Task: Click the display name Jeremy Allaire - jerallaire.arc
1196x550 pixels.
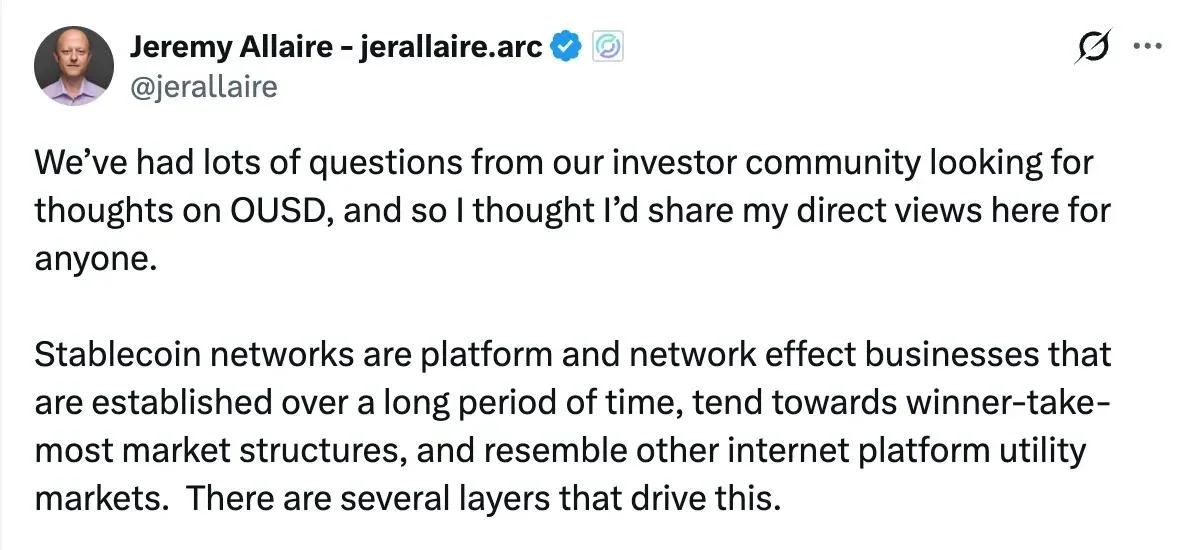Action: click(x=336, y=47)
